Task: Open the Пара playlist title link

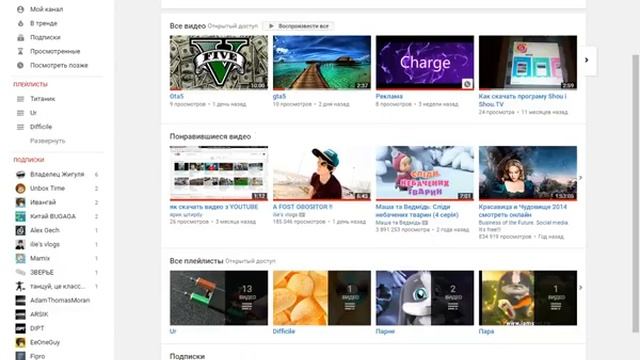Action: (x=487, y=331)
